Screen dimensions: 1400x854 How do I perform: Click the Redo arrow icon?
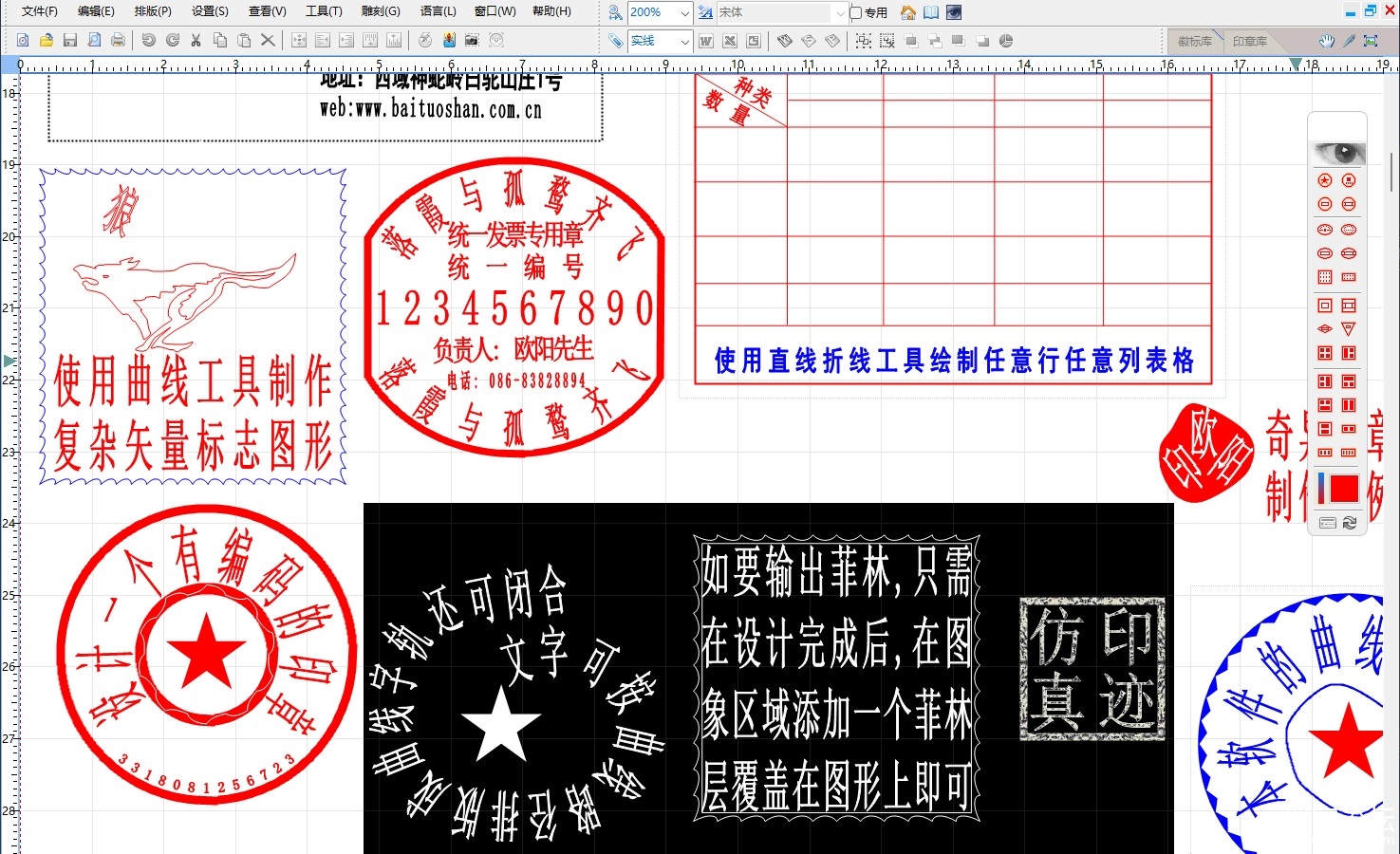point(172,40)
